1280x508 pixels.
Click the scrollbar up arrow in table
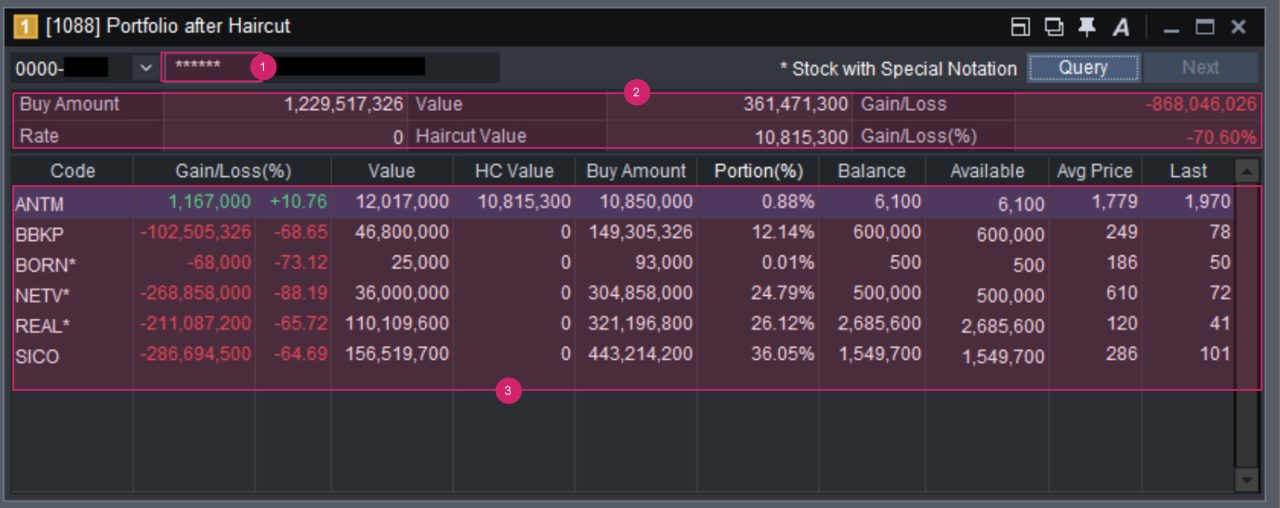pyautogui.click(x=1247, y=171)
